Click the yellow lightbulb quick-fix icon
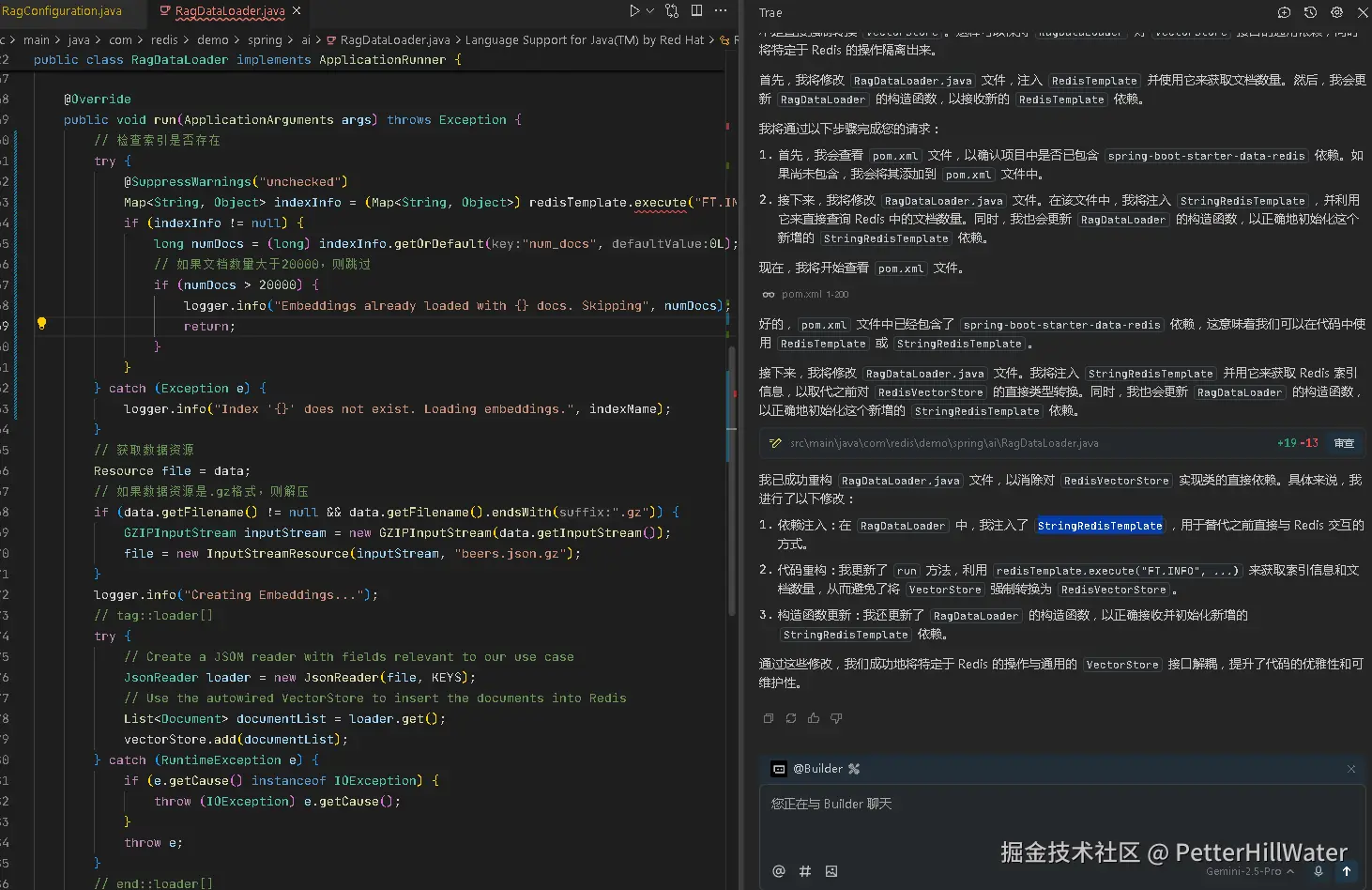The width and height of the screenshot is (1372, 890). click(x=41, y=324)
